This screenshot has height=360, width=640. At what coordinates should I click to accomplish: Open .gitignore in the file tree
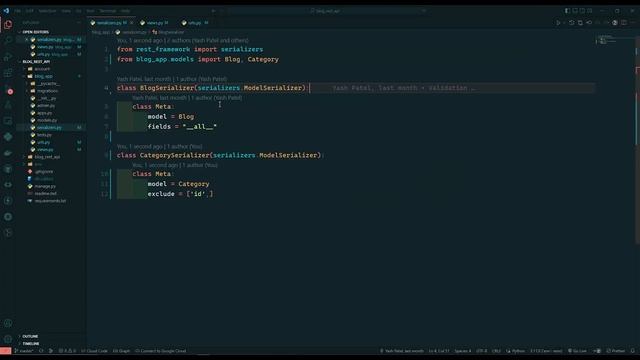pyautogui.click(x=44, y=172)
